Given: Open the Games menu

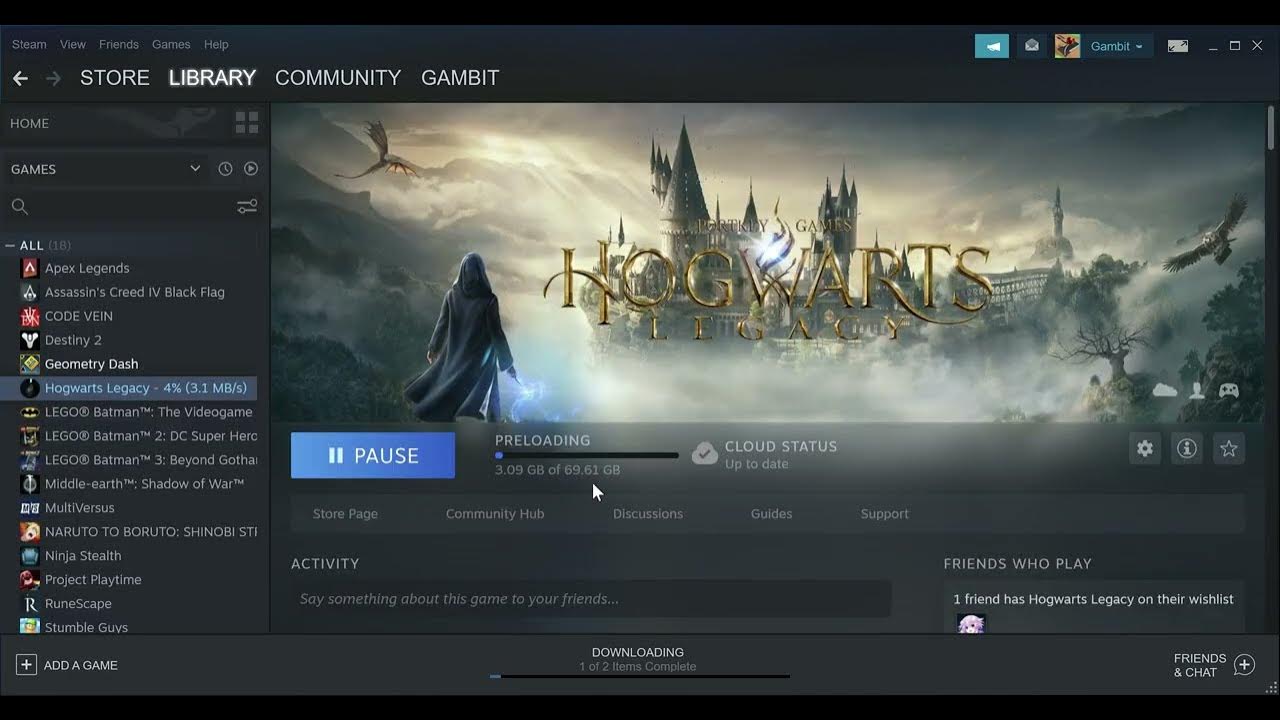Looking at the screenshot, I should 171,45.
